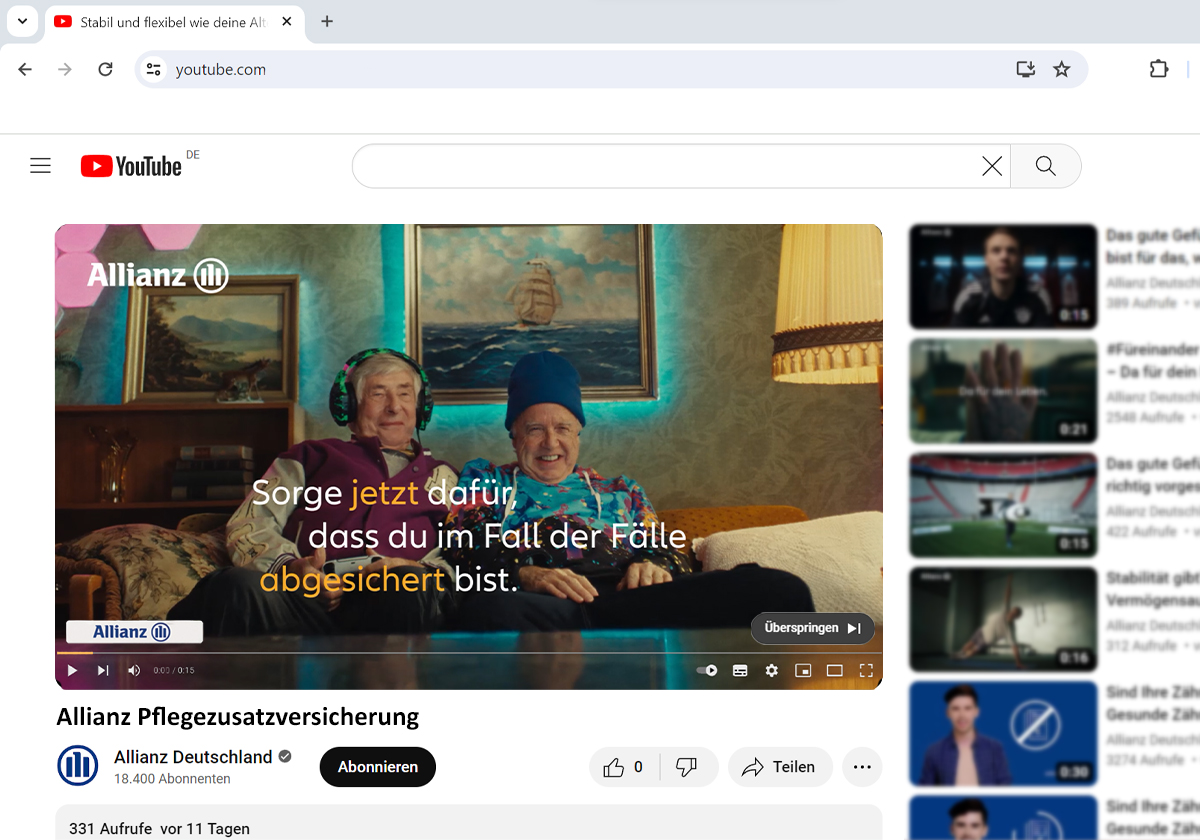Open tab search dropdown arrow
The width and height of the screenshot is (1200, 840).
click(x=22, y=21)
